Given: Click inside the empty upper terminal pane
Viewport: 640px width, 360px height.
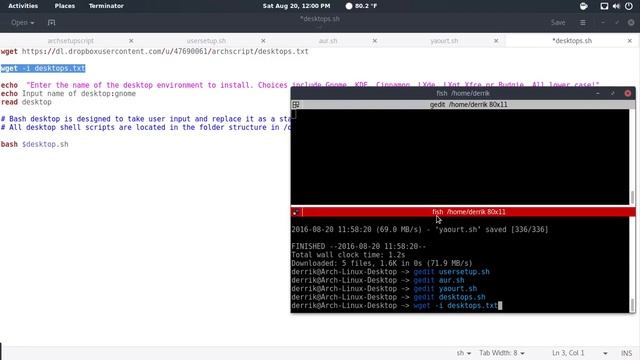Looking at the screenshot, I should (x=460, y=157).
